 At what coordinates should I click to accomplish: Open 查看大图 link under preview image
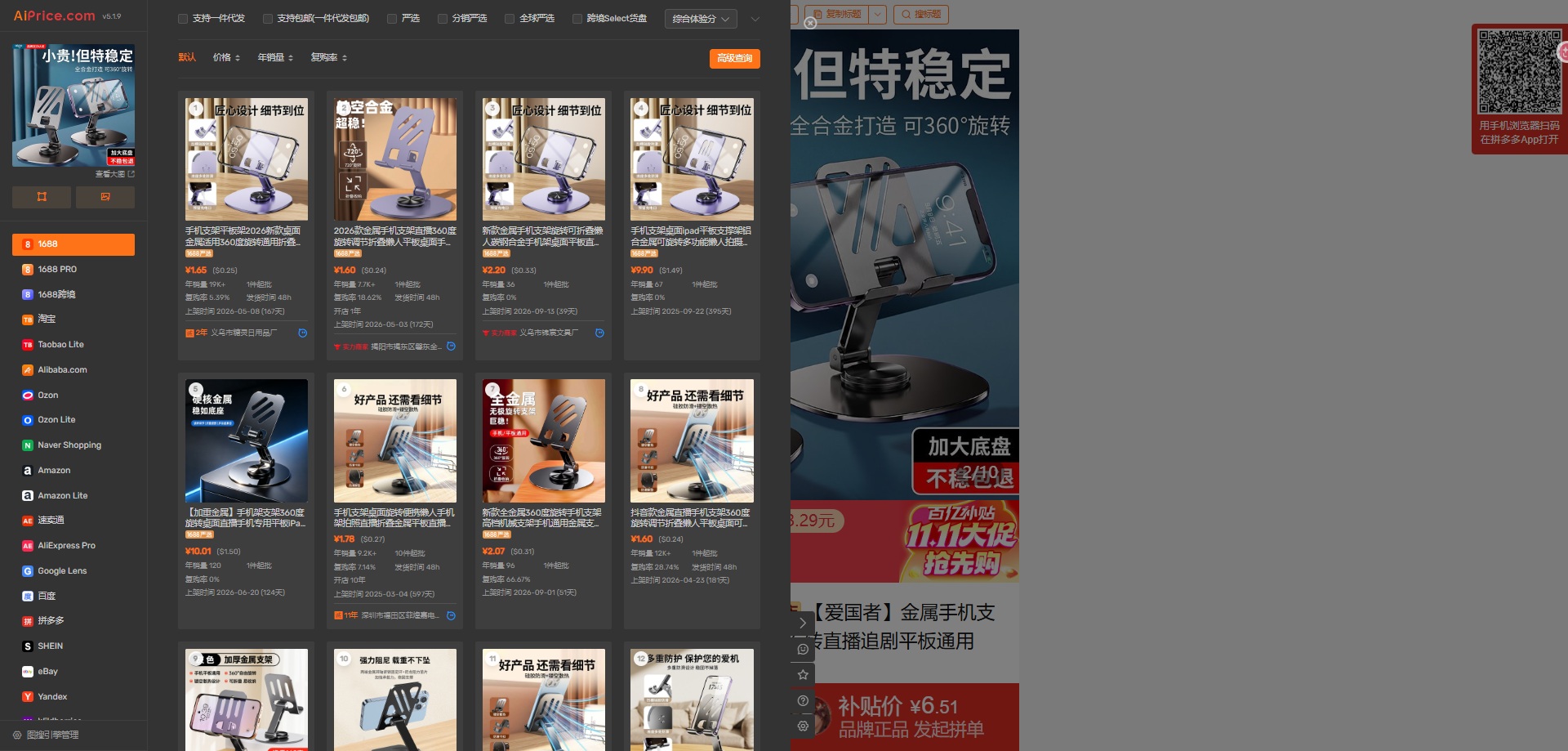tap(114, 174)
